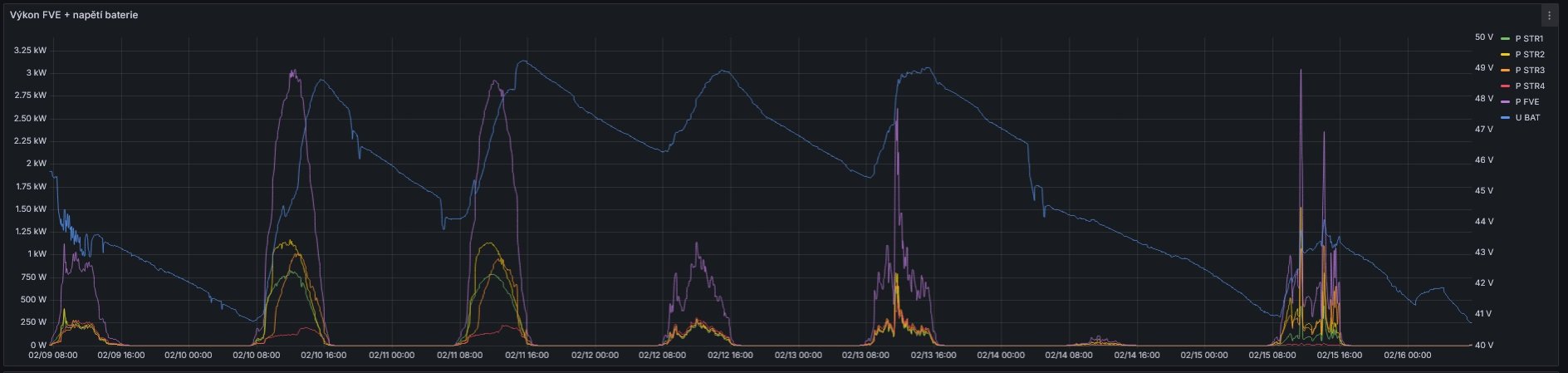Click the 02/15 08:00 time label
Screen dimensions: 1568x373
point(1272,356)
